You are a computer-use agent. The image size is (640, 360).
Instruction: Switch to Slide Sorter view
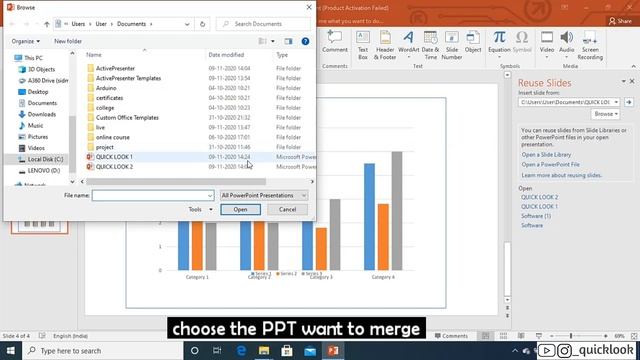pos(503,336)
